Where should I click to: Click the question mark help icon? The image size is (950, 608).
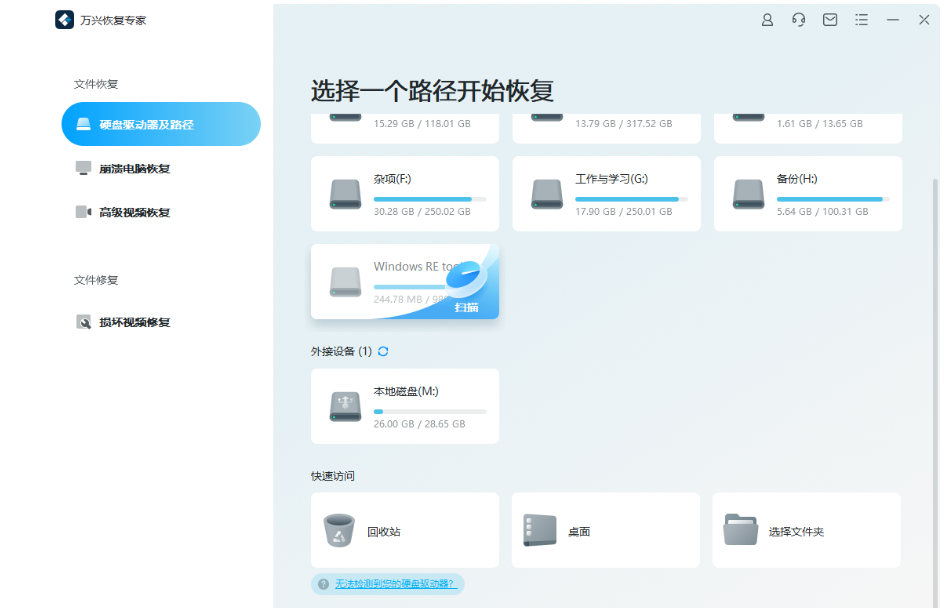coord(321,584)
